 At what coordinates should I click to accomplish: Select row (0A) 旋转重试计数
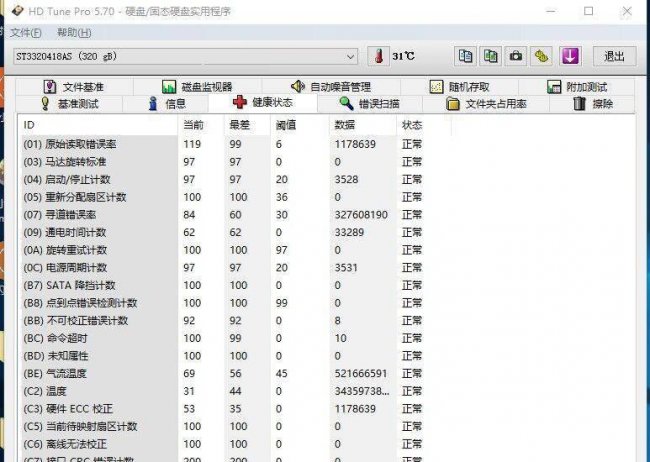point(223,250)
